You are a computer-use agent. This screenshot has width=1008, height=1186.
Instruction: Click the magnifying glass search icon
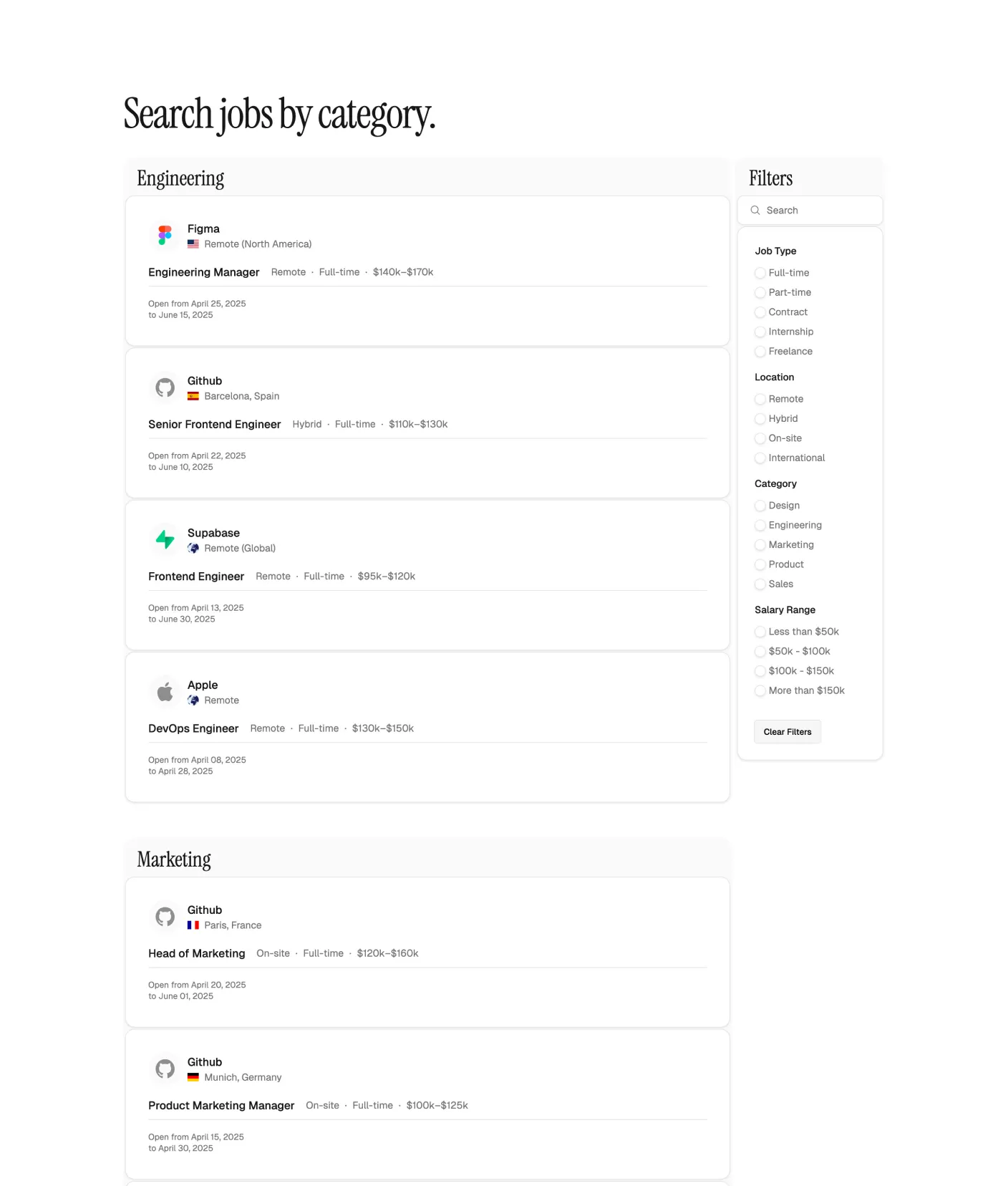[755, 211]
